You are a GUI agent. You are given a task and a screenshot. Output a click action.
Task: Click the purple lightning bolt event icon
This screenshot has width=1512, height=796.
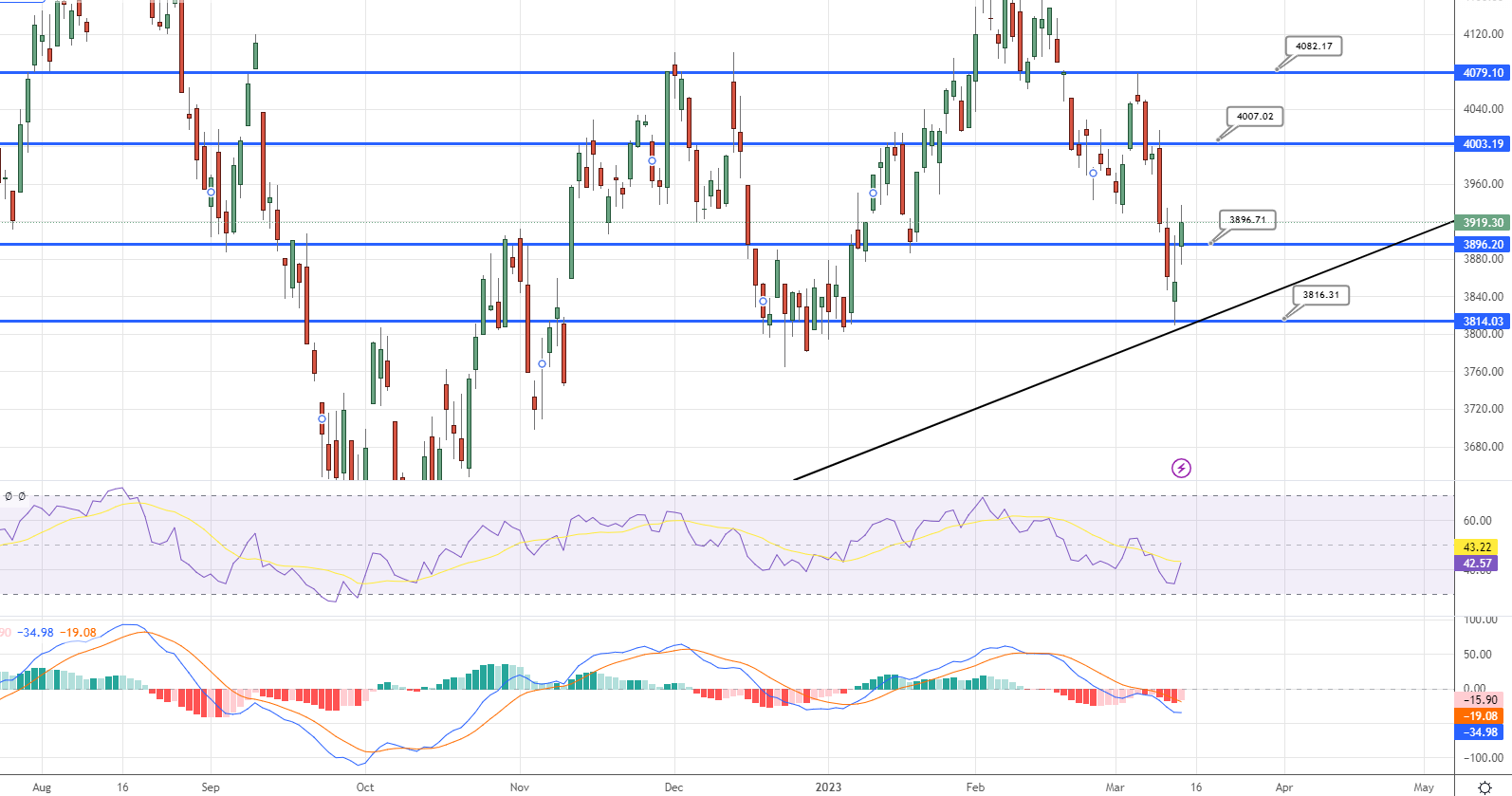1181,468
